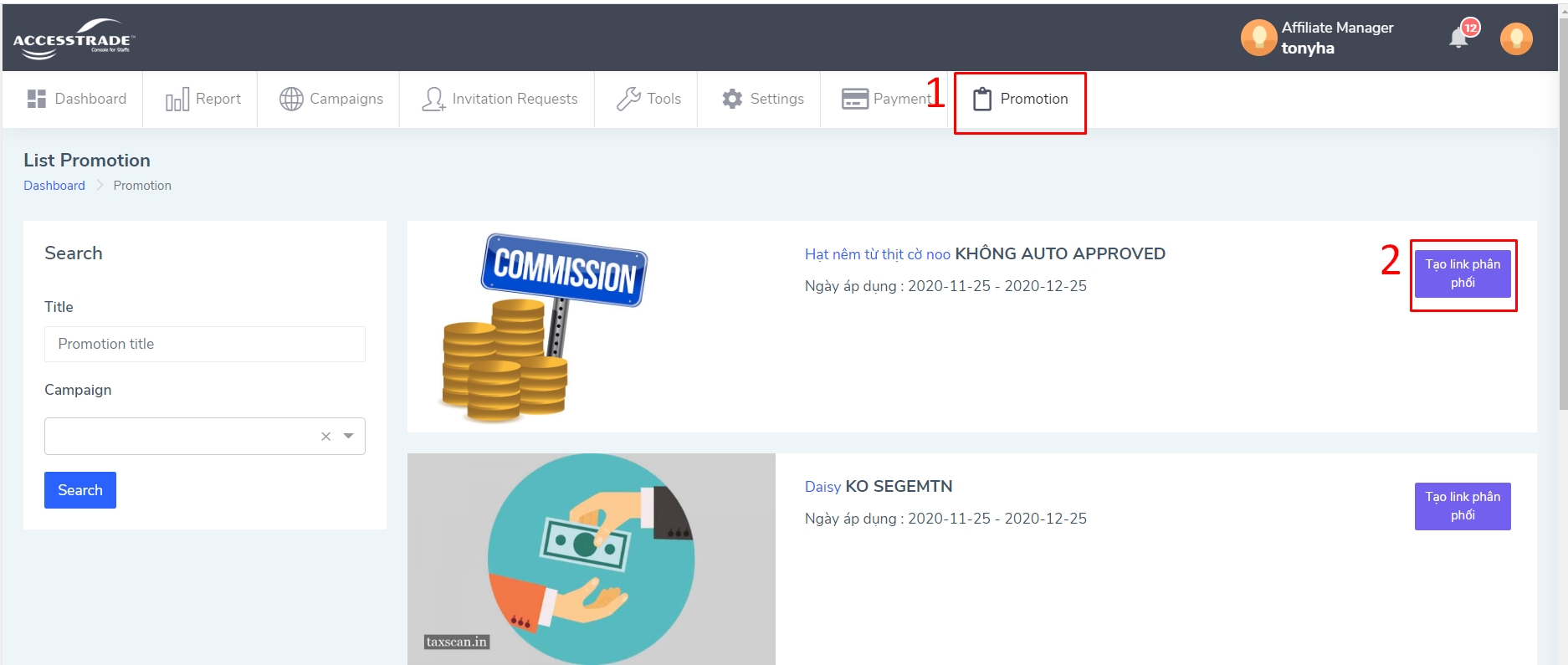Viewport: 1568px width, 665px height.
Task: Select the Tools wrench icon
Action: tap(628, 99)
